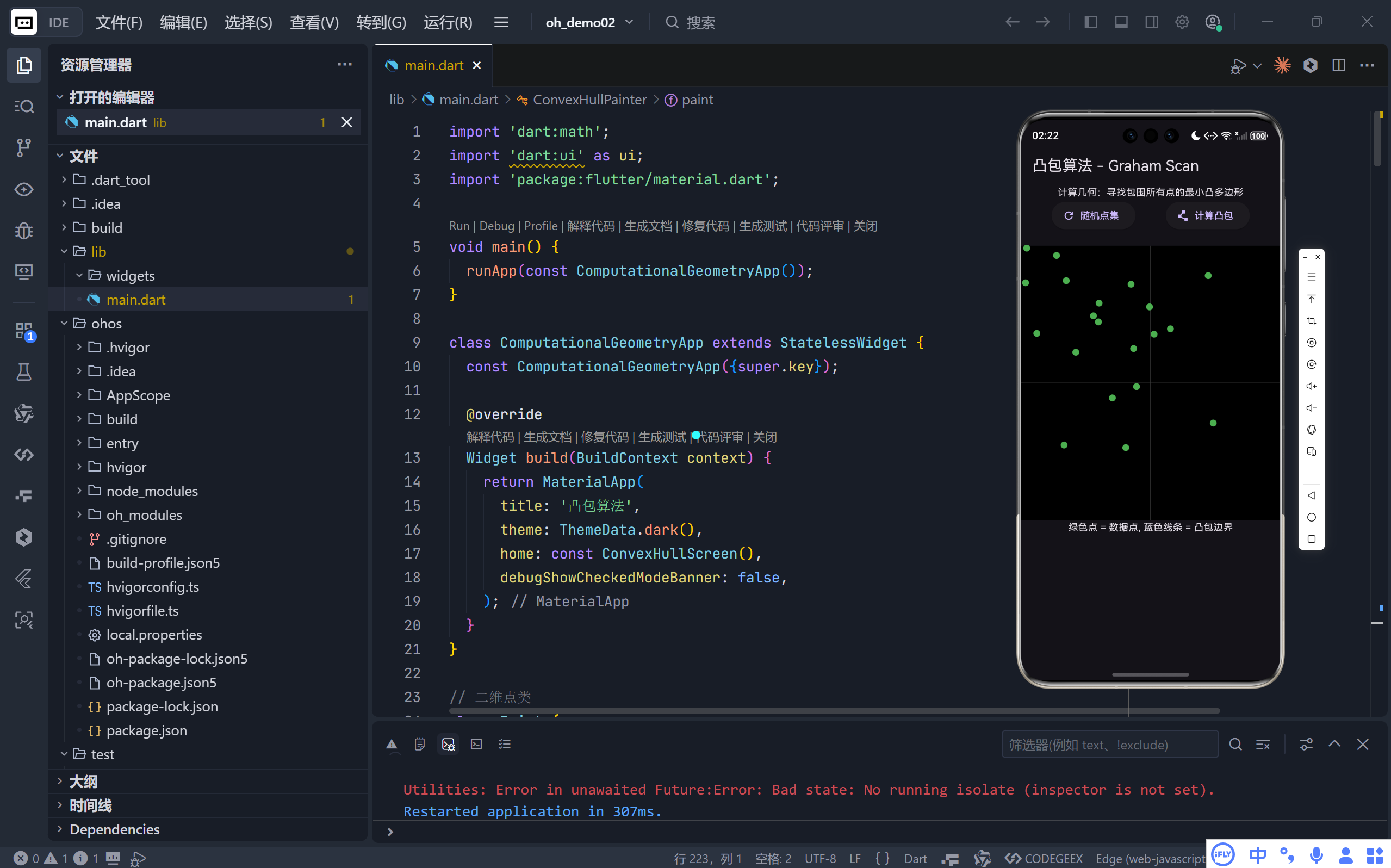Image resolution: width=1391 pixels, height=868 pixels.
Task: Click the Debug code lens link
Action: (496, 226)
